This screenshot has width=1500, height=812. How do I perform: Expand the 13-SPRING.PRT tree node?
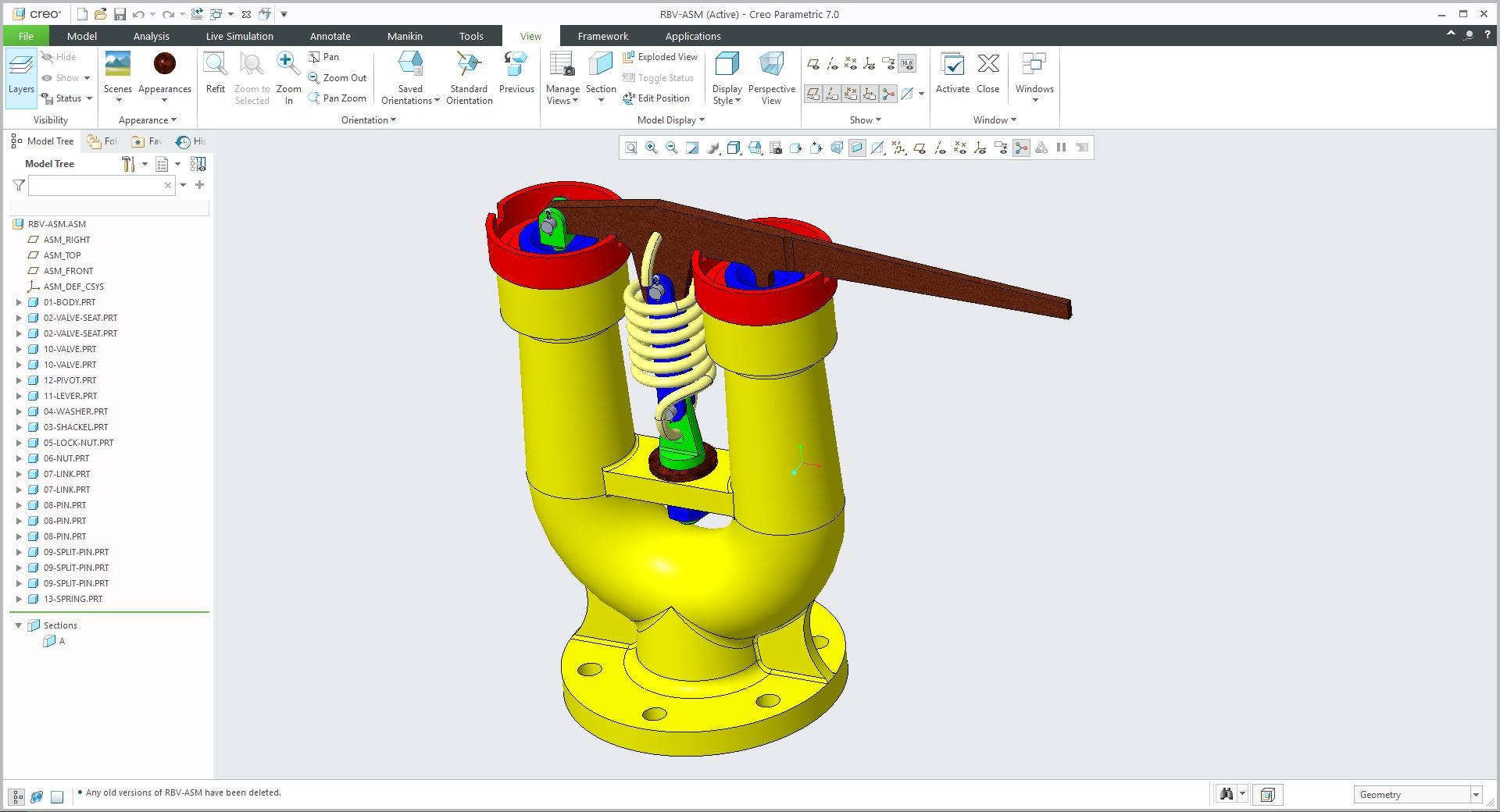point(20,599)
